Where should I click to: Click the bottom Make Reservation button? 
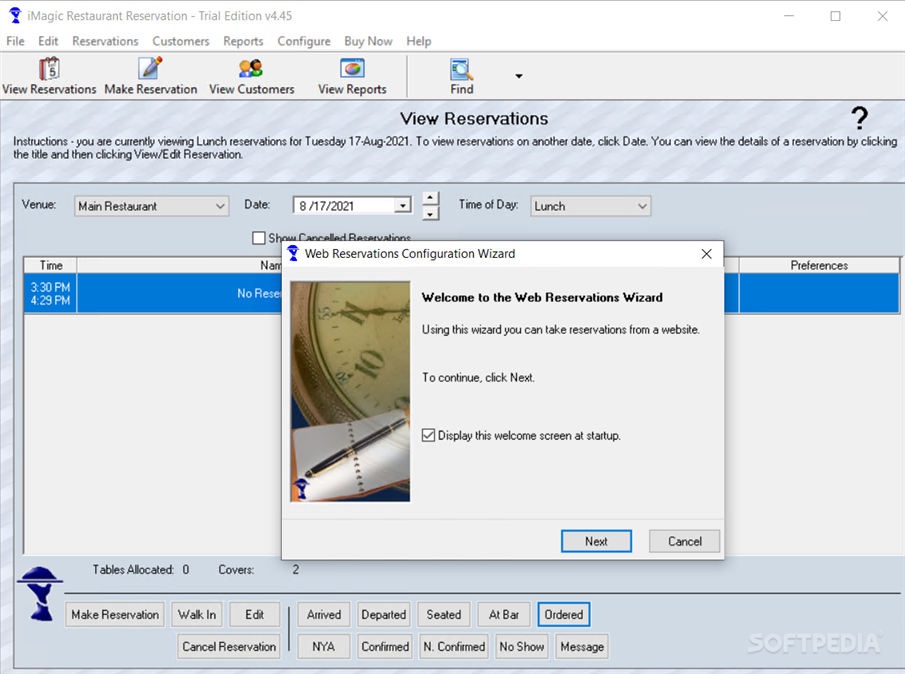tap(115, 615)
